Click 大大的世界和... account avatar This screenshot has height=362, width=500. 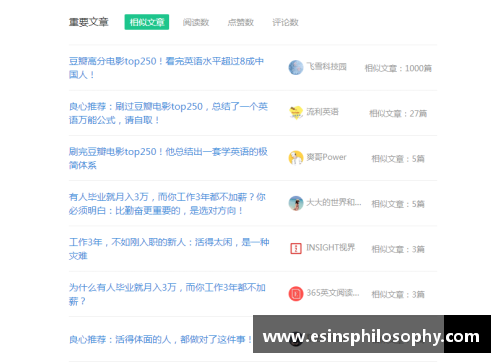[296, 203]
